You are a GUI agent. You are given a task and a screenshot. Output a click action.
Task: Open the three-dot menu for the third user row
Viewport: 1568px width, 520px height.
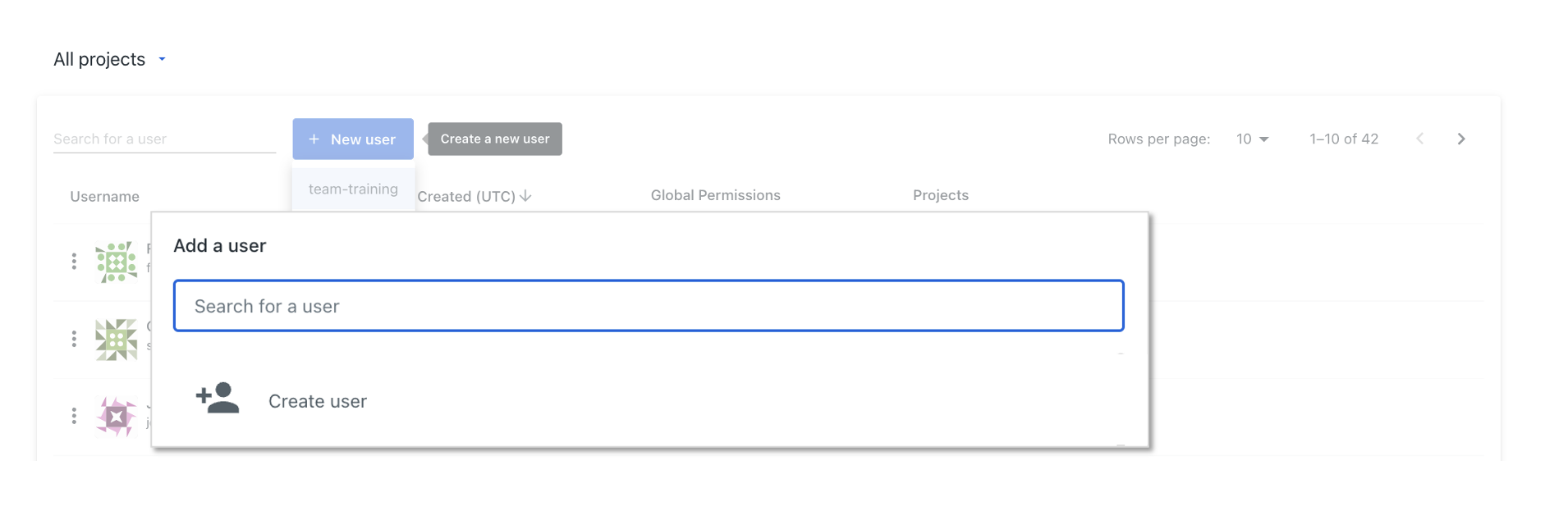74,416
